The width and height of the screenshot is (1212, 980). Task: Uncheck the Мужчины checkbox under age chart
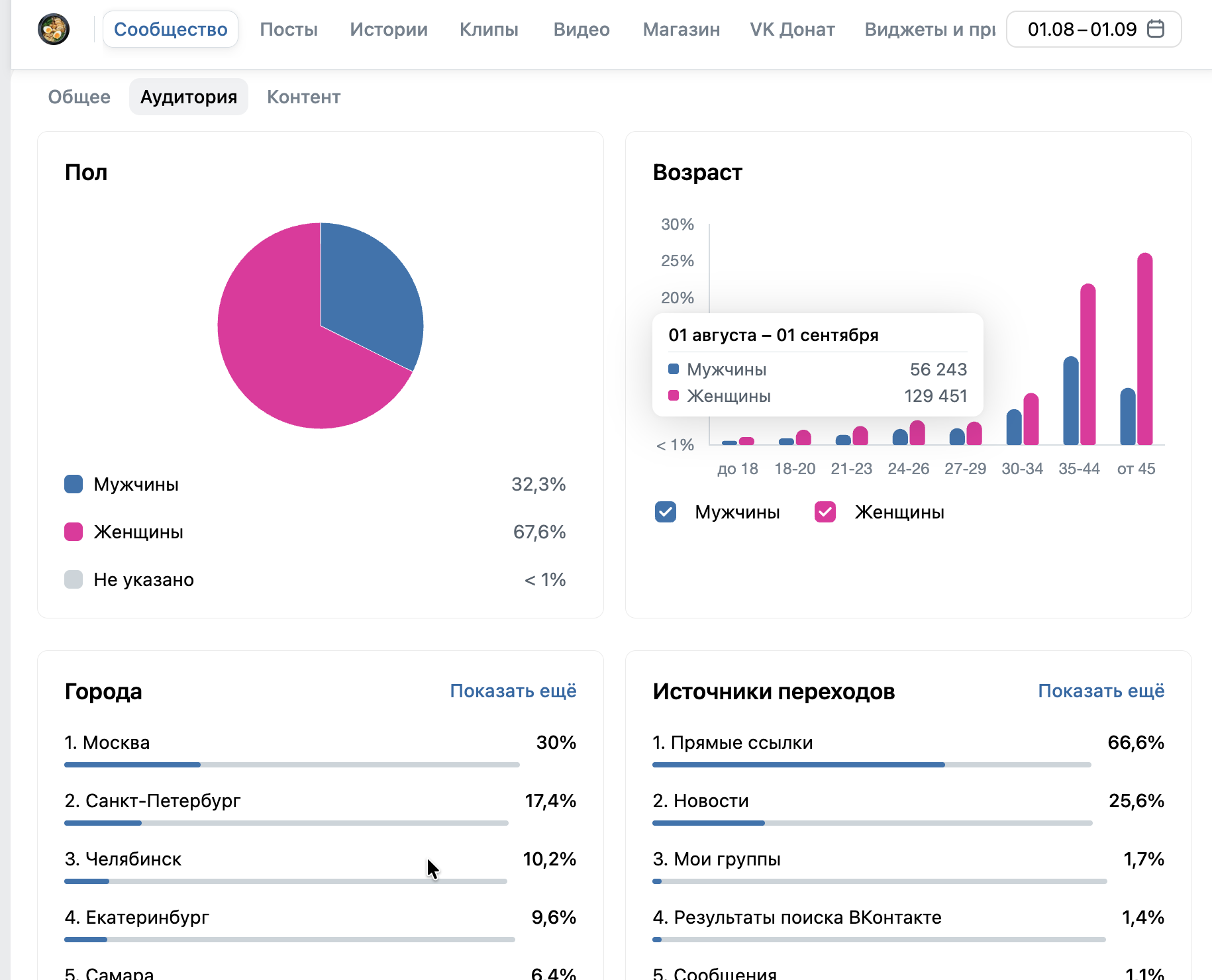coord(666,512)
